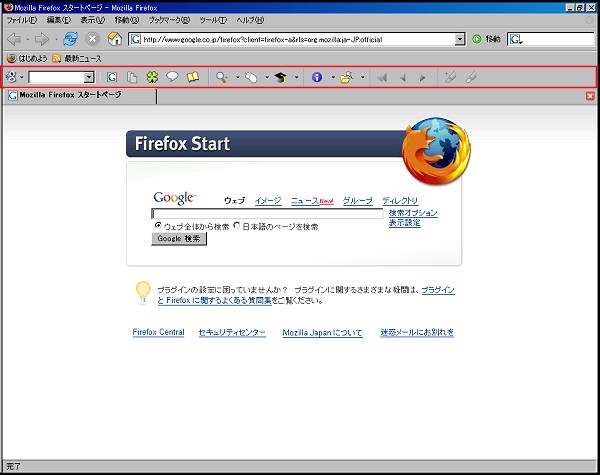
Task: Click the Home icon in navigation bar
Action: [x=115, y=39]
